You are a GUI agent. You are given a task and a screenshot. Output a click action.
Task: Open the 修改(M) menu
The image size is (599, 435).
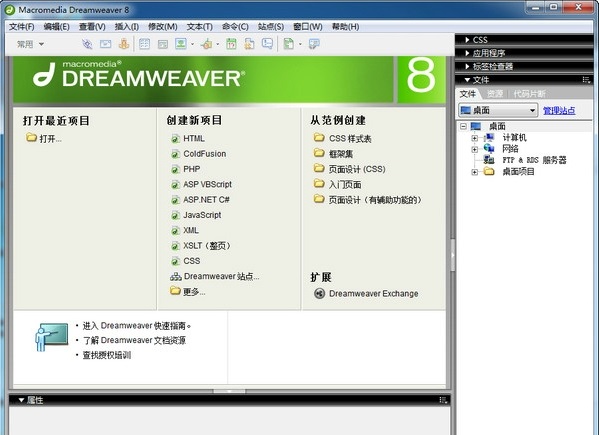pyautogui.click(x=163, y=27)
